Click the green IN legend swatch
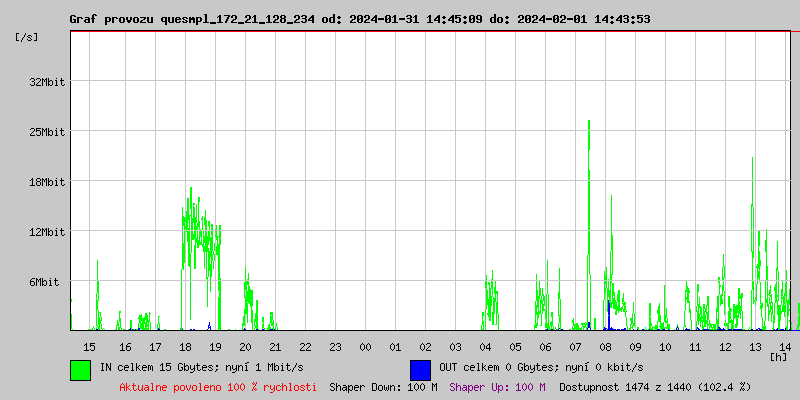 coord(80,369)
